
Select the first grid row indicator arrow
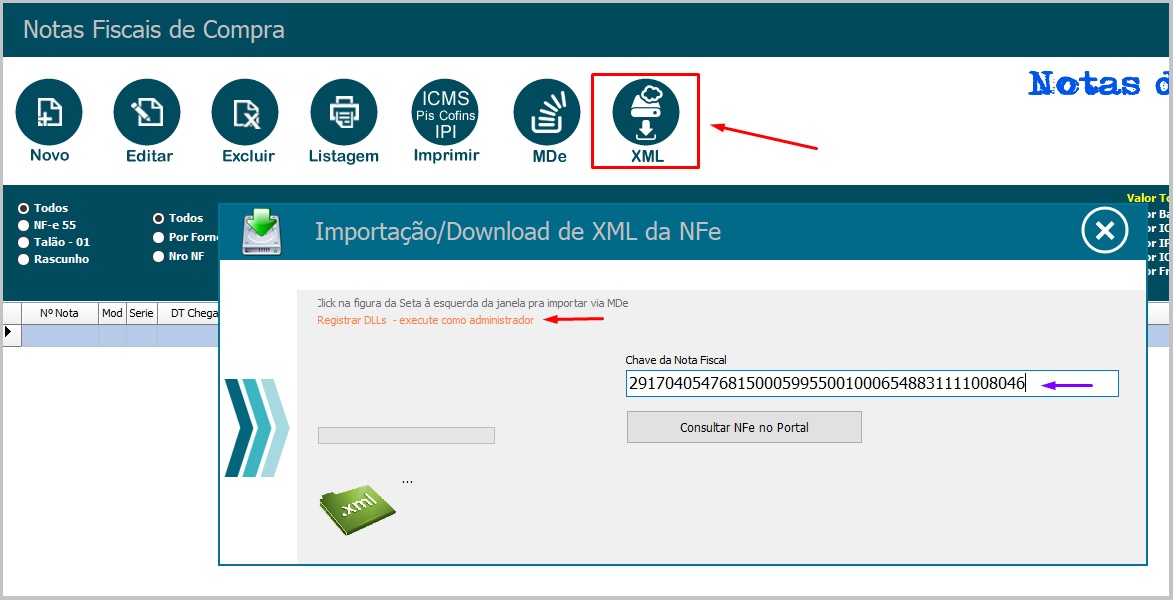(x=10, y=331)
